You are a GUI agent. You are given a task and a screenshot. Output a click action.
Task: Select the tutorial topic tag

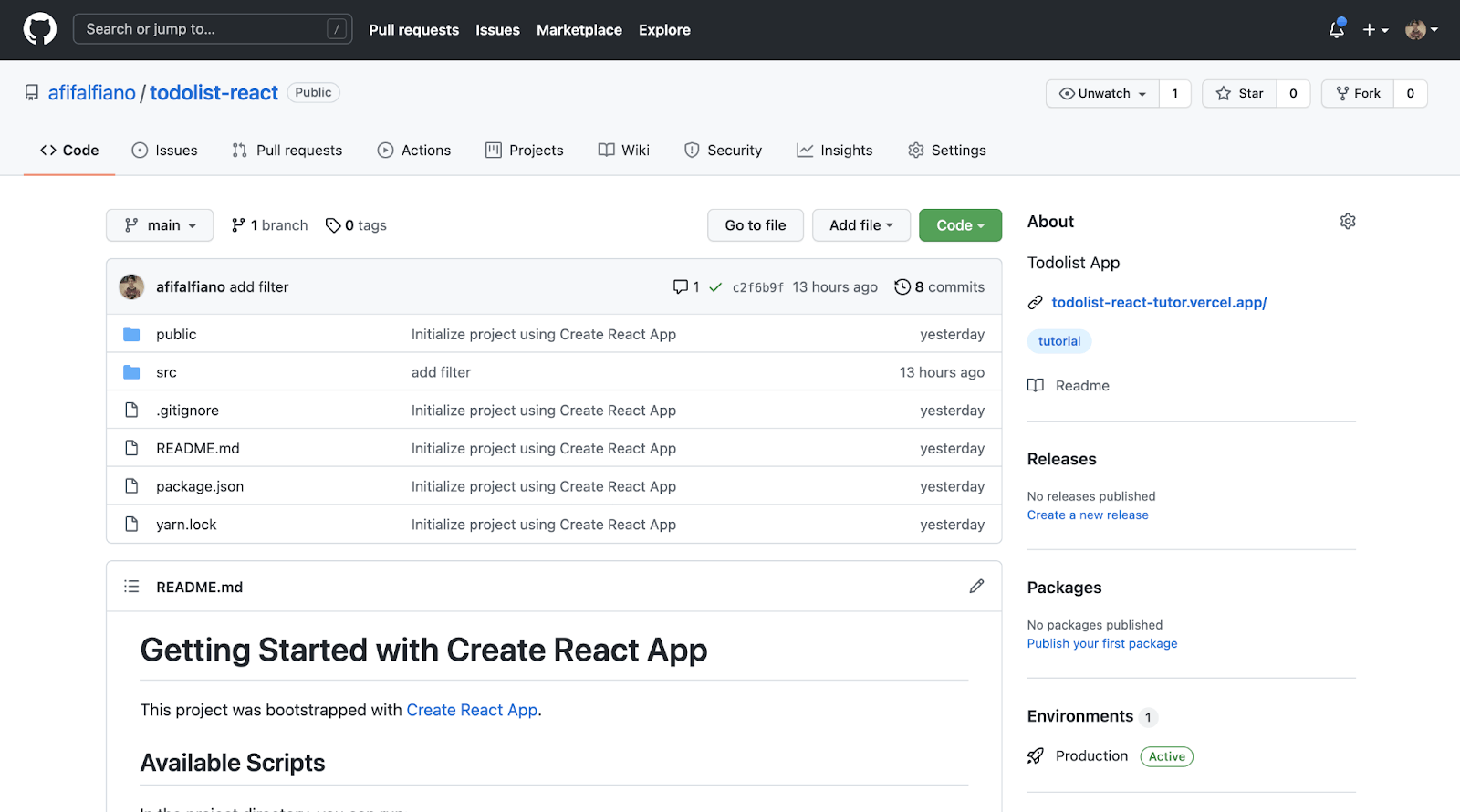[1059, 341]
